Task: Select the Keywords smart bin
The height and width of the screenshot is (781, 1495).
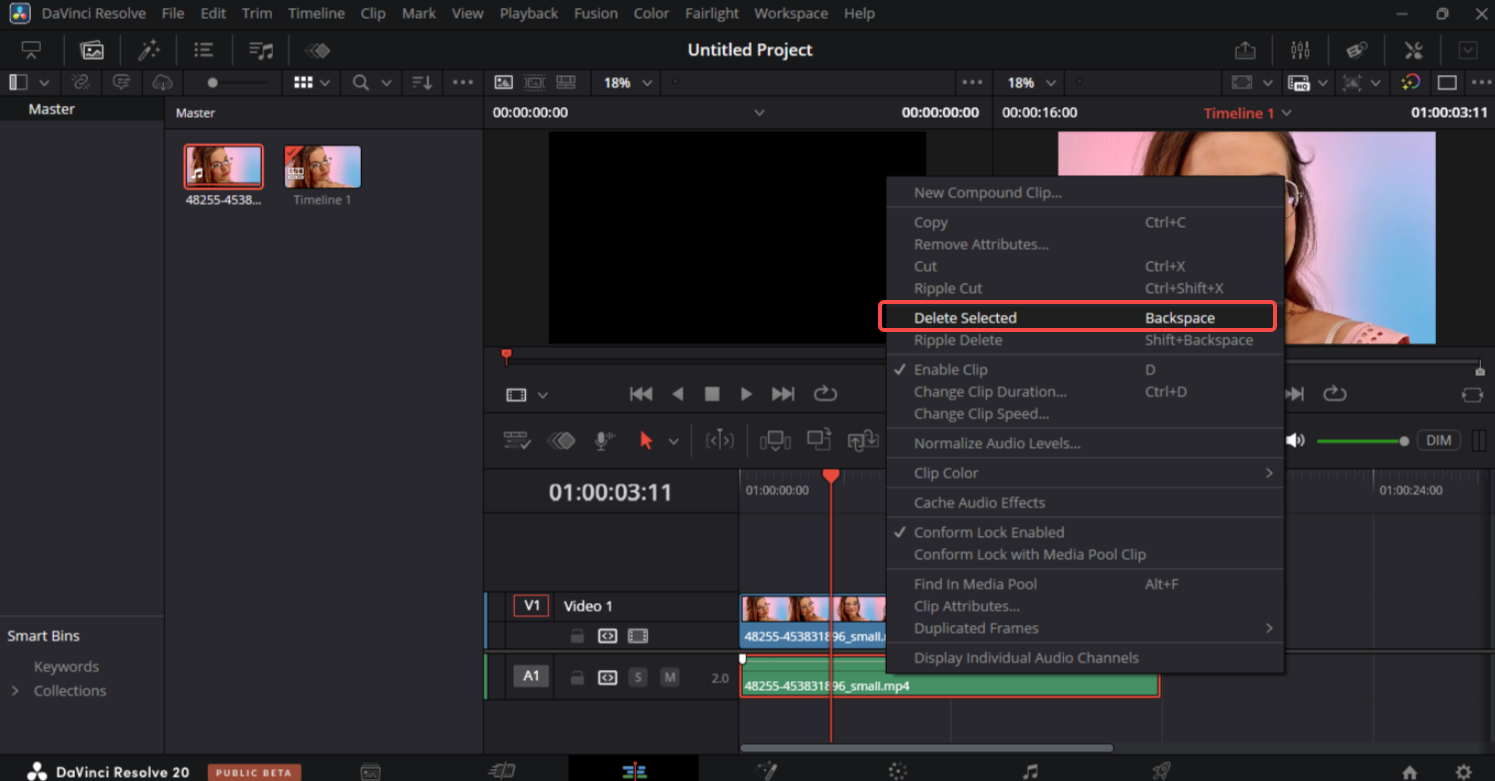Action: point(66,667)
